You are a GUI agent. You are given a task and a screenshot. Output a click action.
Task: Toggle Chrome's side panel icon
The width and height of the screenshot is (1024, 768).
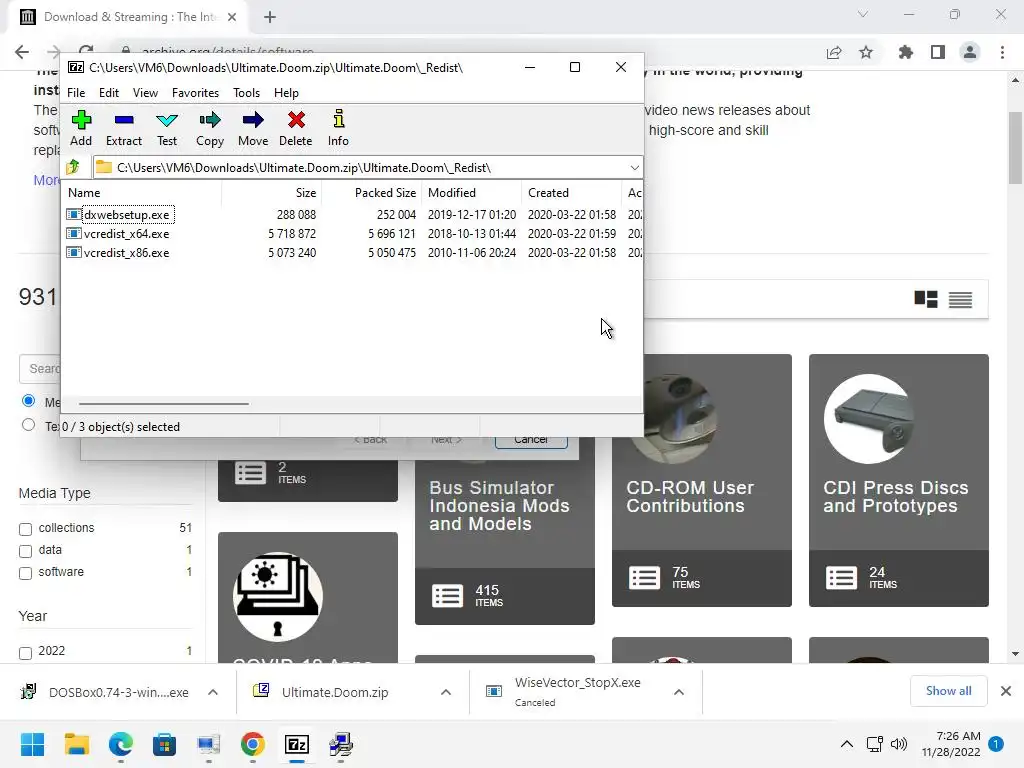(x=938, y=52)
